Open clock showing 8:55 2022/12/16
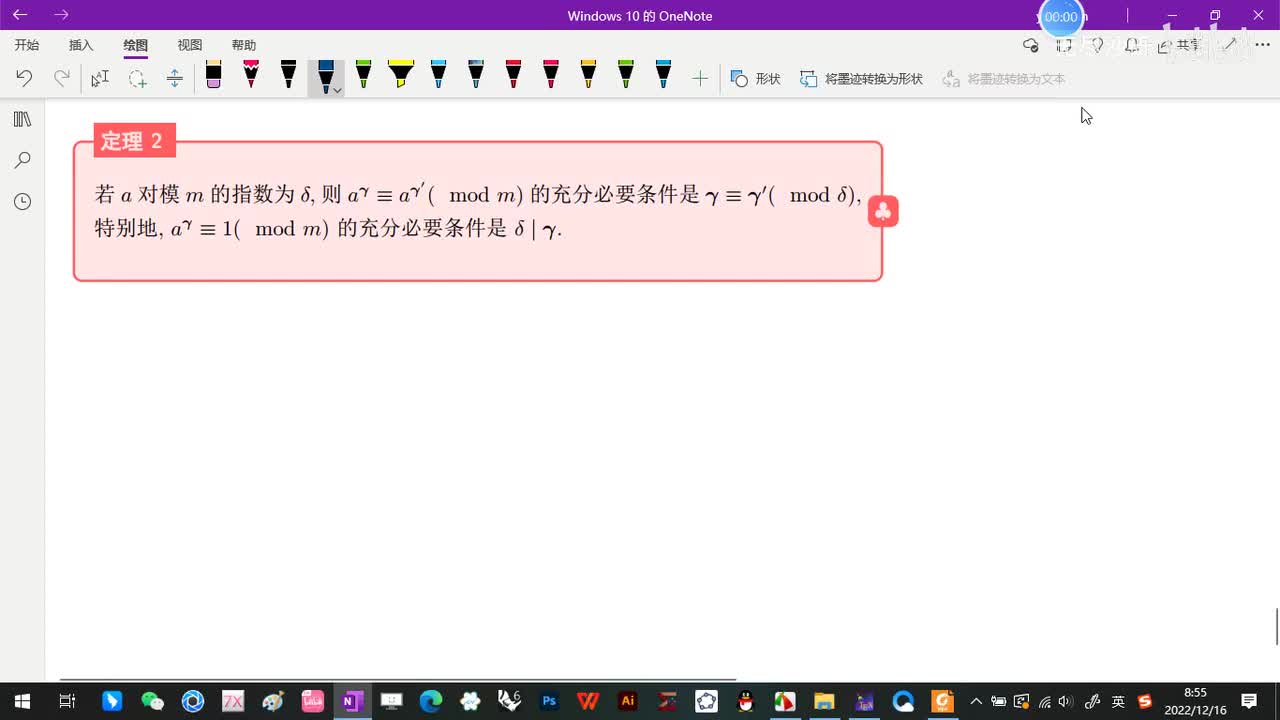 point(1195,701)
